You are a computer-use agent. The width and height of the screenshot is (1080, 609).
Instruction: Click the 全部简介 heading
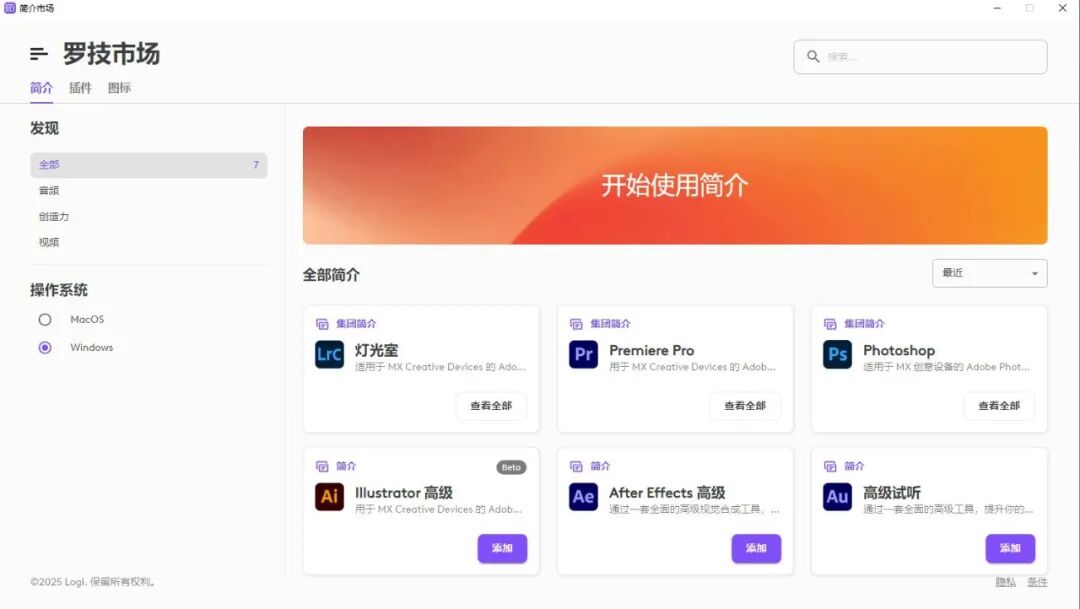[x=331, y=275]
